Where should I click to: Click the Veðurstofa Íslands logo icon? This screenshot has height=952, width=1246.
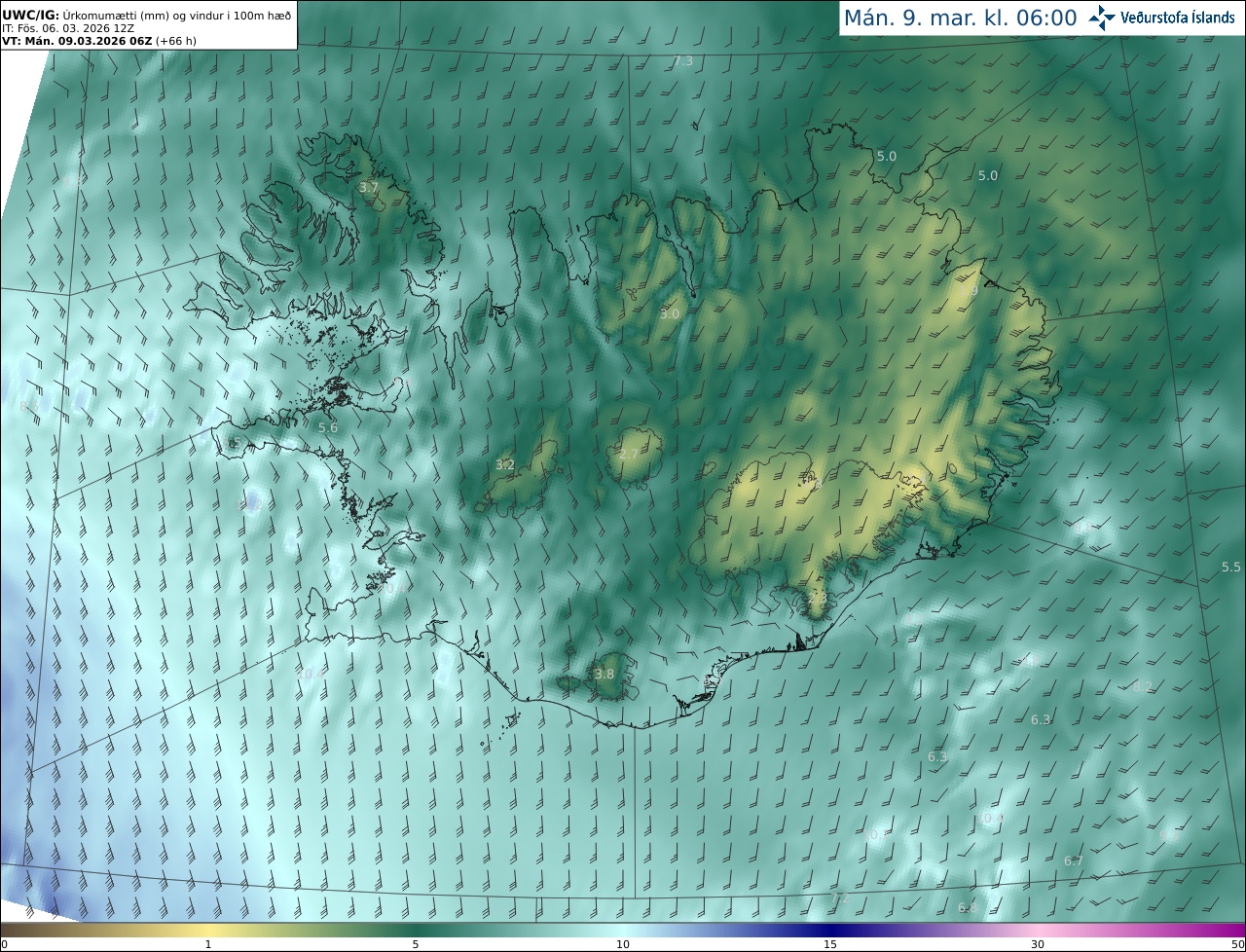1102,18
